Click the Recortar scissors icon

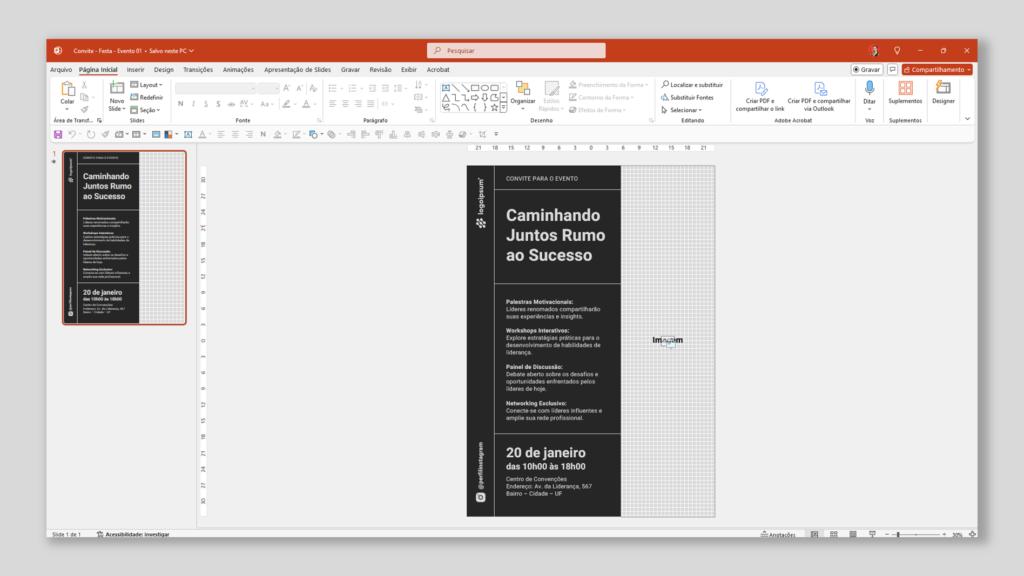tap(84, 86)
